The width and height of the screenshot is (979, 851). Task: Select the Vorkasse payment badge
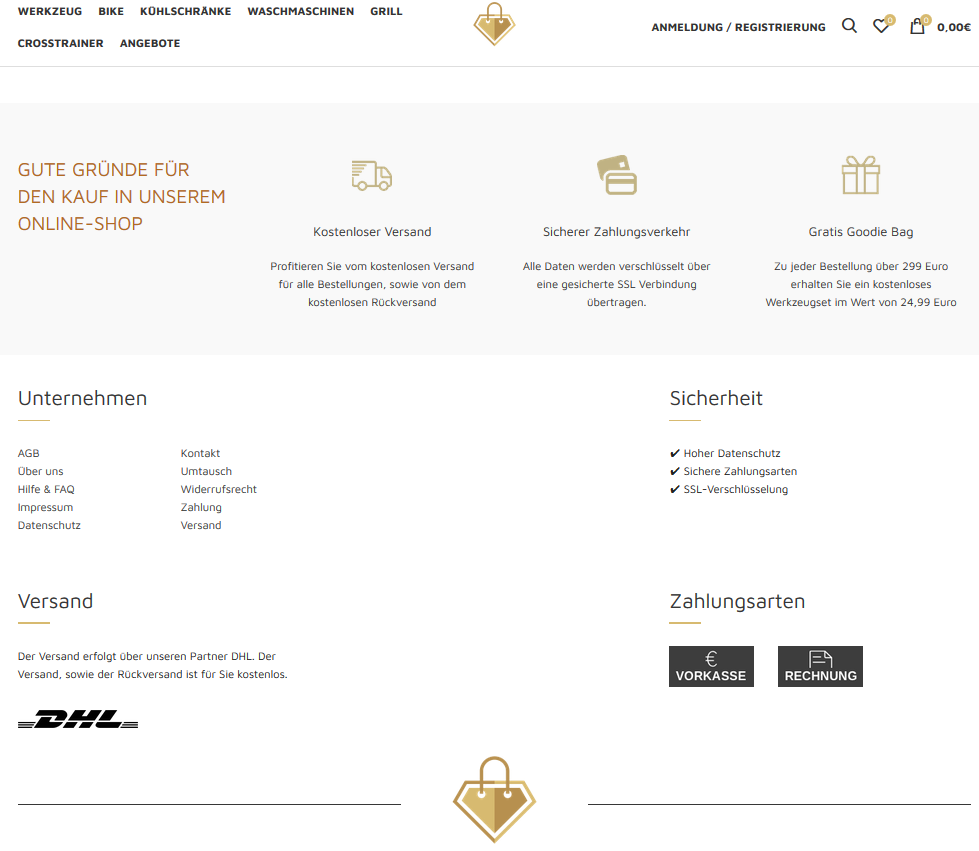(711, 667)
